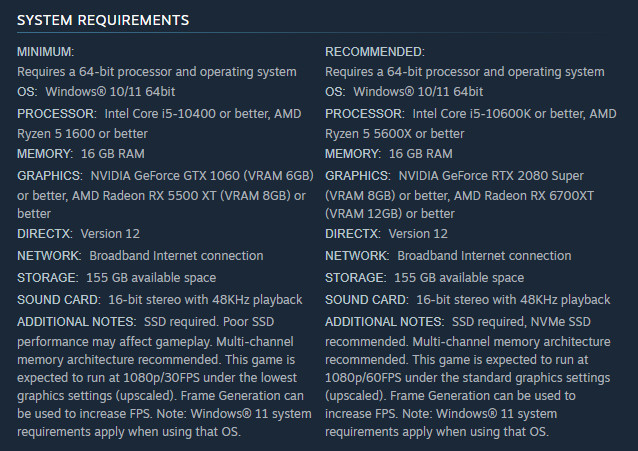Click 'NVIDIA GeForce RTX 2080 Super' text
Screen dimensions: 638x451
click(491, 175)
